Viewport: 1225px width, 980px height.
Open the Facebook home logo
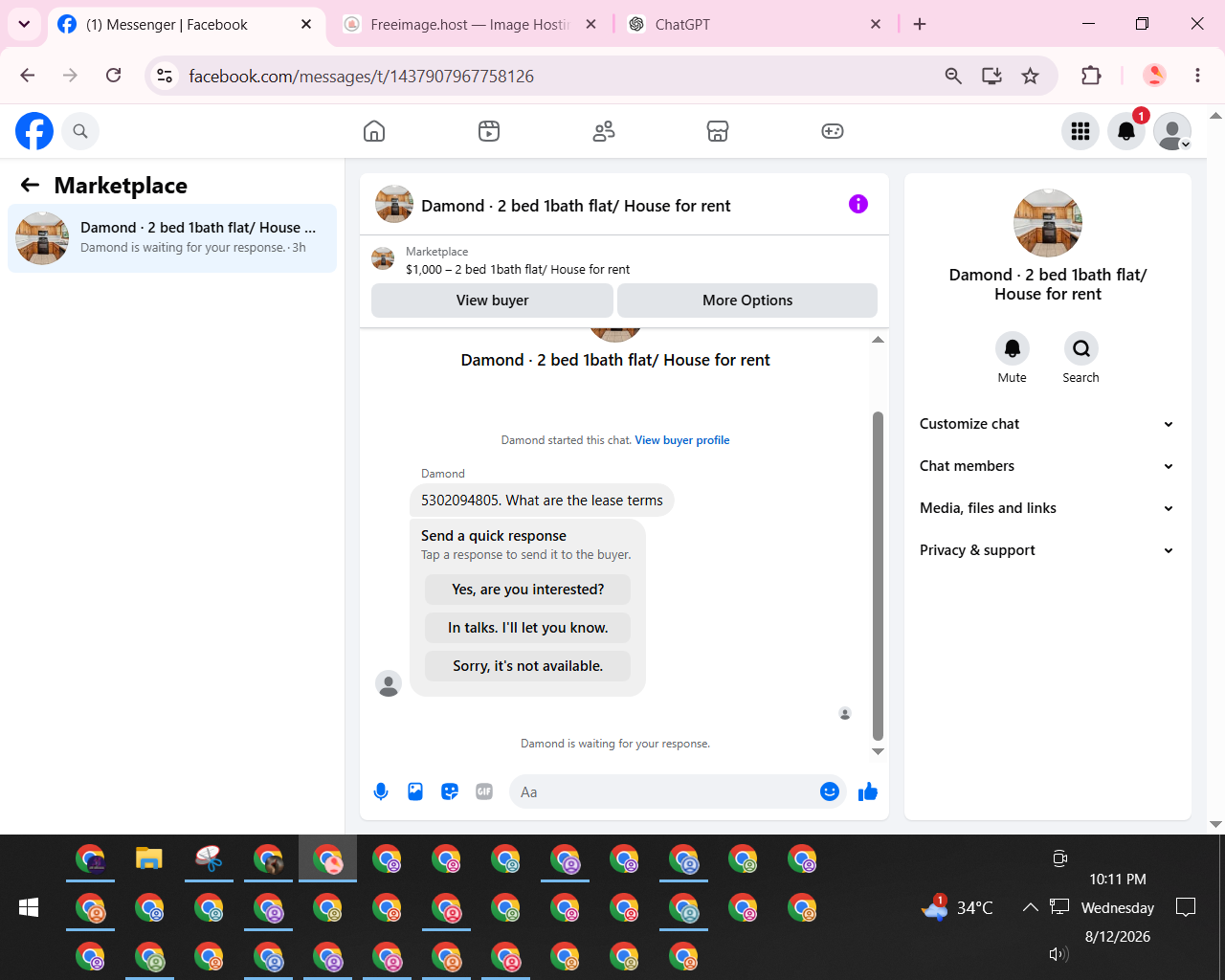coord(34,131)
